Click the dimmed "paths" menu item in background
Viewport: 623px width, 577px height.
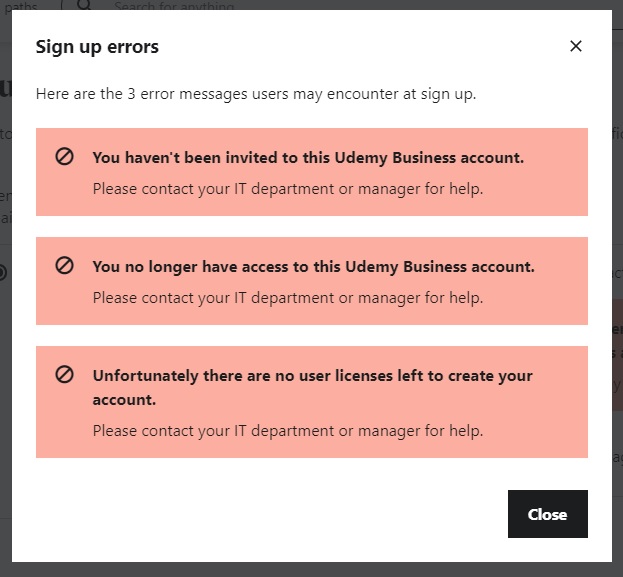21,6
